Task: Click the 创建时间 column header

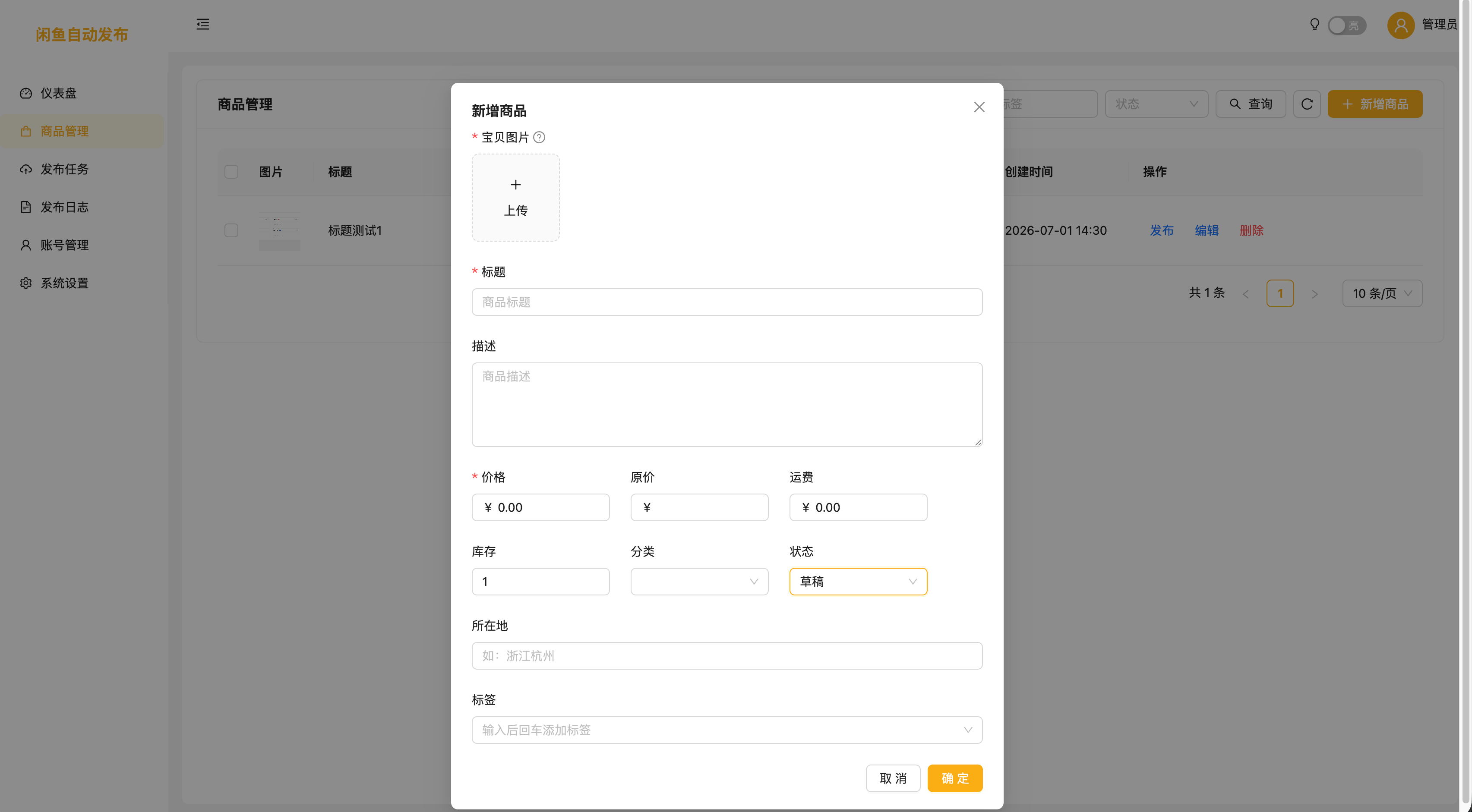Action: click(1029, 172)
